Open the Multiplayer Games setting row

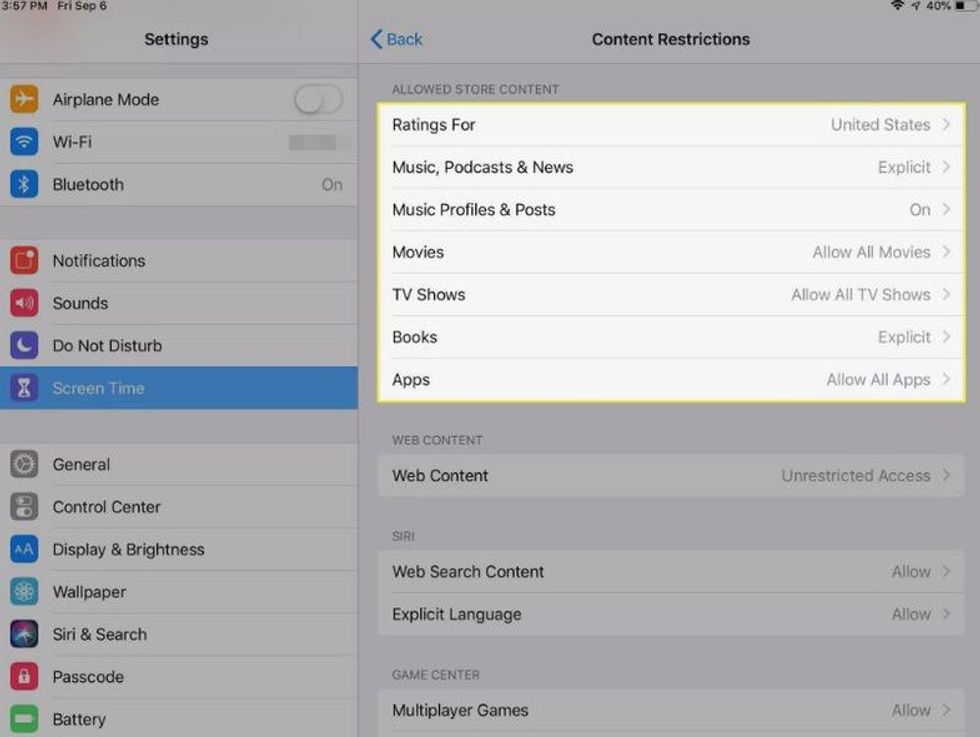[670, 710]
